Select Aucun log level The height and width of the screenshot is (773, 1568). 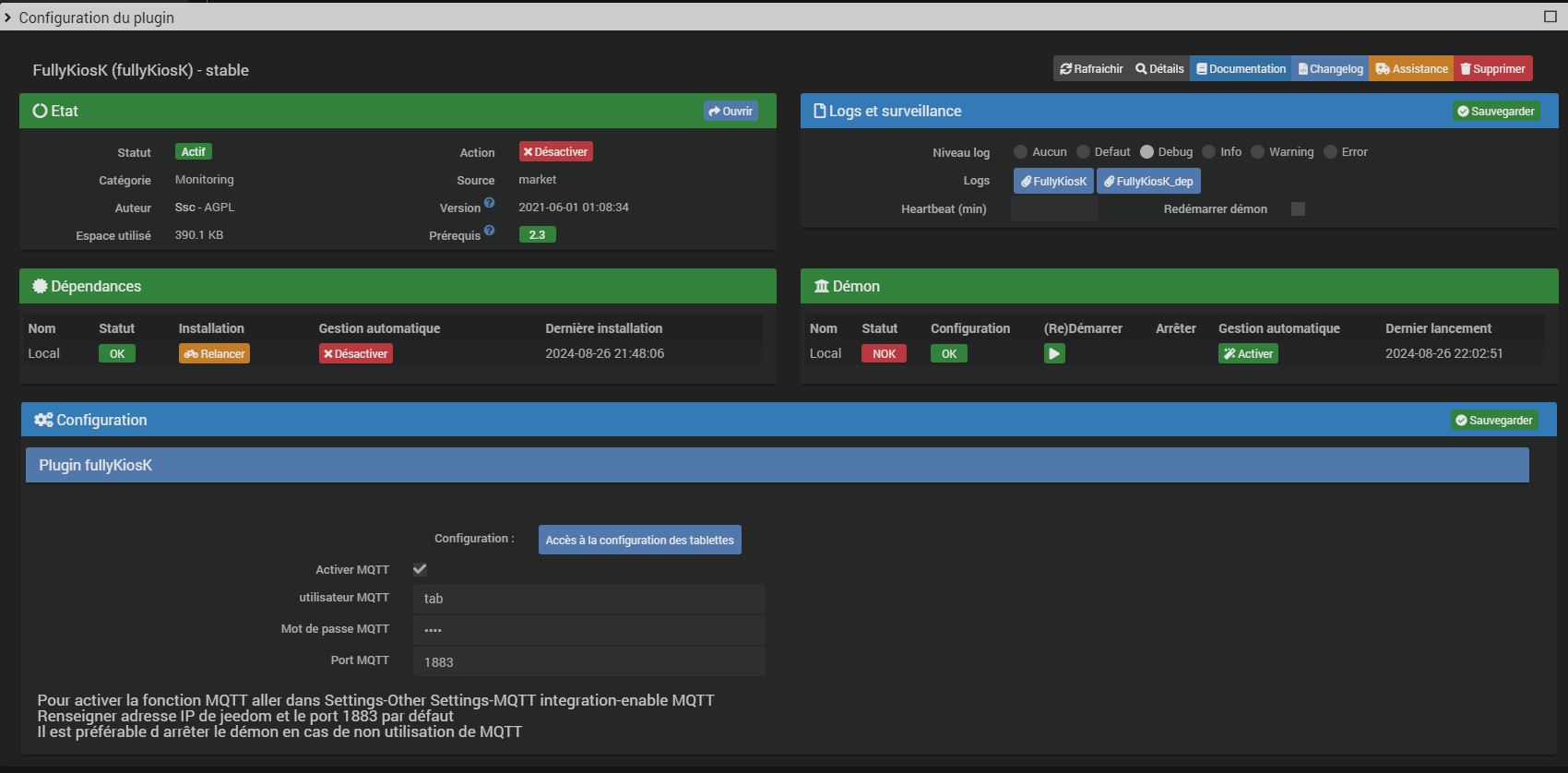point(1020,152)
